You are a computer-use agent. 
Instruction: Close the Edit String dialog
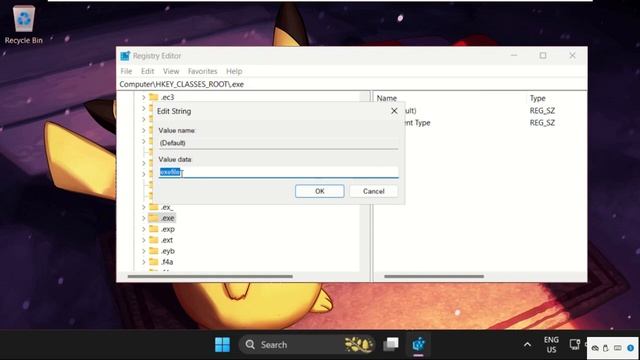(394, 111)
